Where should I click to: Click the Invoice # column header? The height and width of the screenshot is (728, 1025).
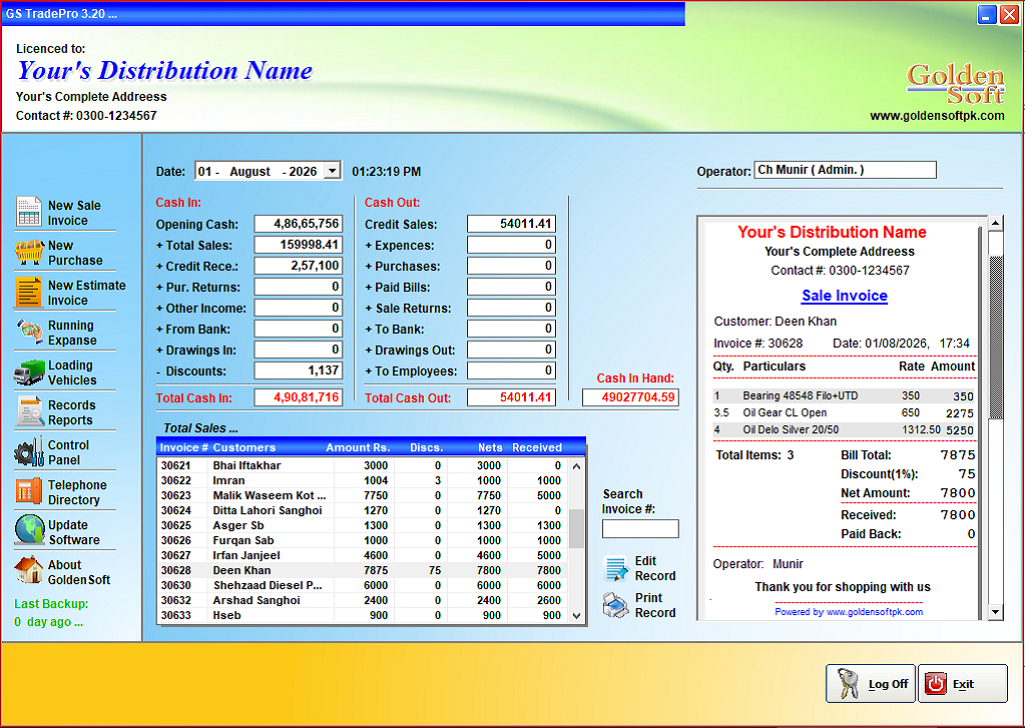pyautogui.click(x=184, y=448)
